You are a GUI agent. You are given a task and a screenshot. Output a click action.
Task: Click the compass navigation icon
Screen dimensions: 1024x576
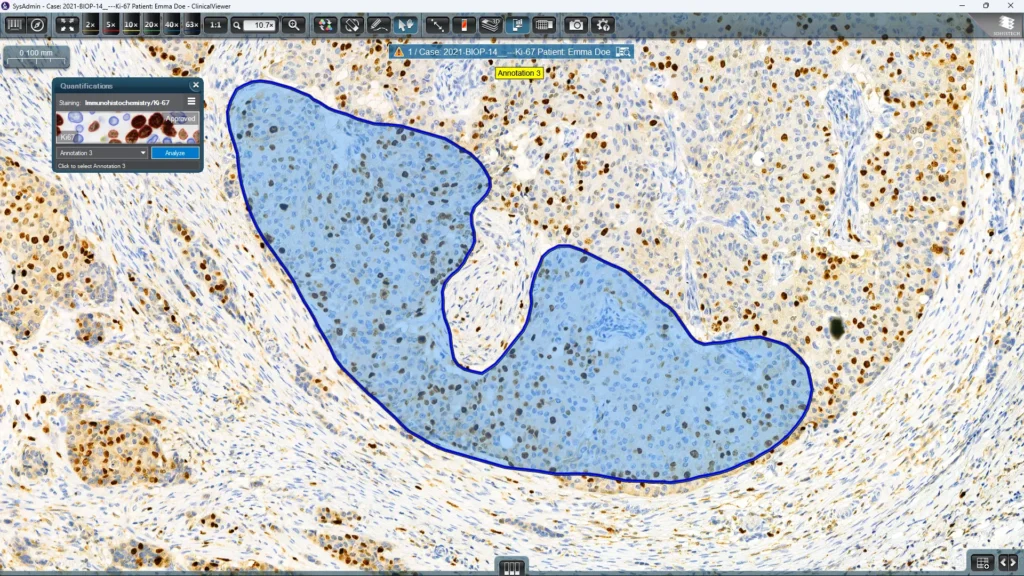[37, 25]
